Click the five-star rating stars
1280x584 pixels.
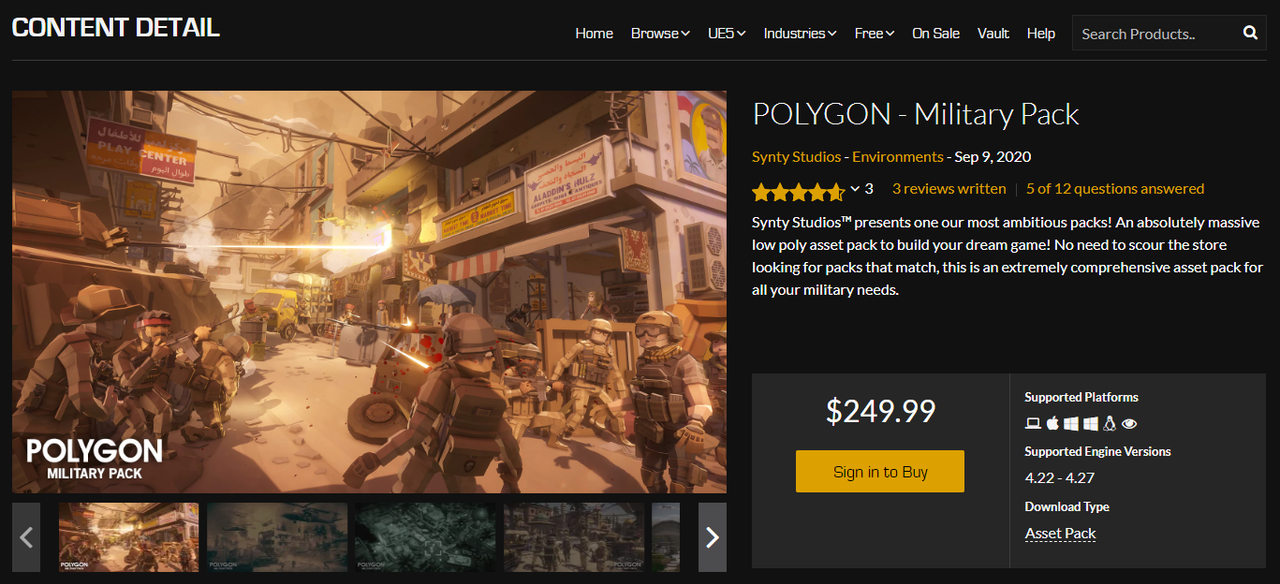point(798,191)
